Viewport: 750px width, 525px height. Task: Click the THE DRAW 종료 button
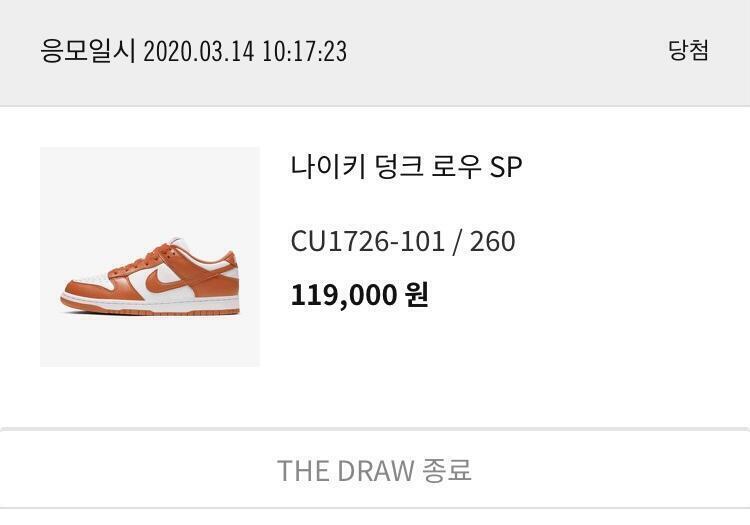[x=375, y=470]
